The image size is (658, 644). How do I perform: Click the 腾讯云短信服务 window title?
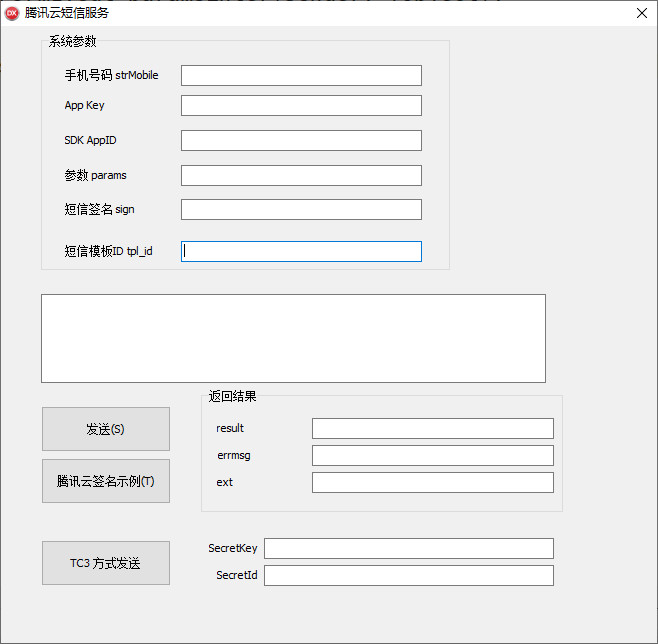(x=67, y=13)
